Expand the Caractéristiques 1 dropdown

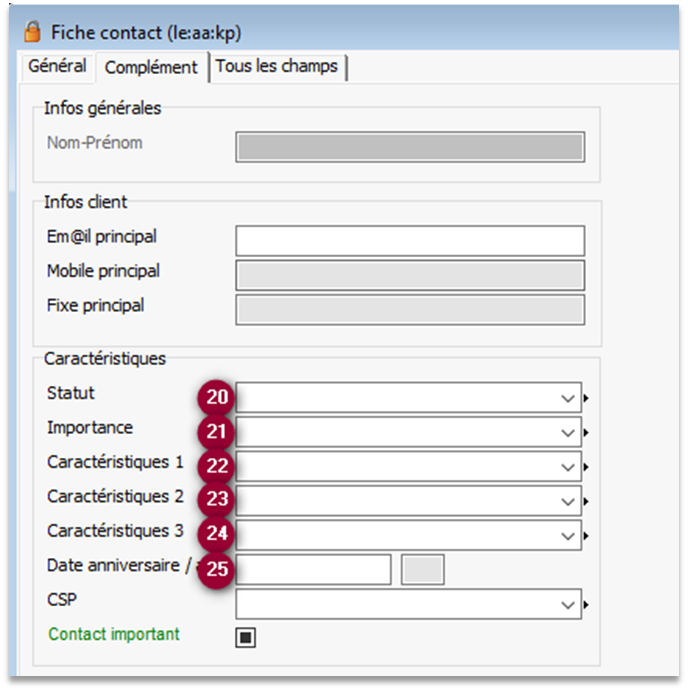pyautogui.click(x=568, y=467)
